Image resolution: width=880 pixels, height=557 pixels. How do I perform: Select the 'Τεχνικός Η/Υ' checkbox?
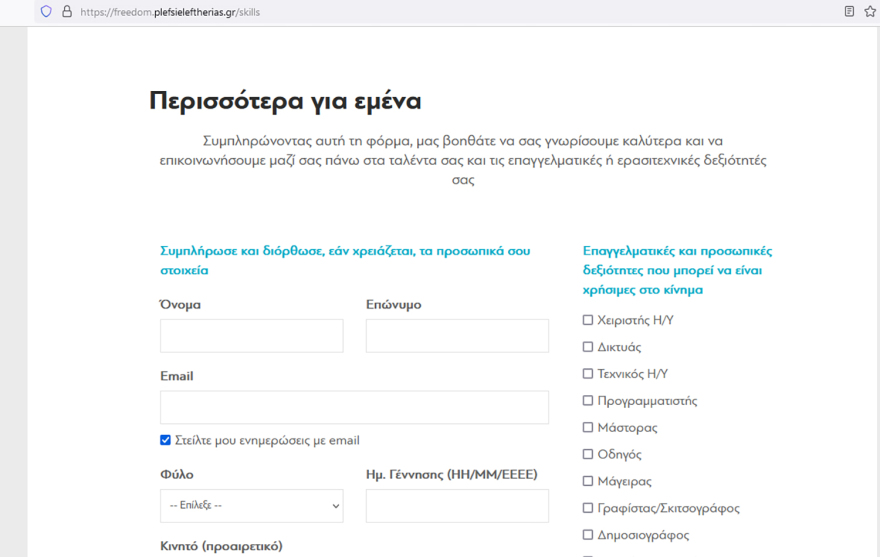588,374
